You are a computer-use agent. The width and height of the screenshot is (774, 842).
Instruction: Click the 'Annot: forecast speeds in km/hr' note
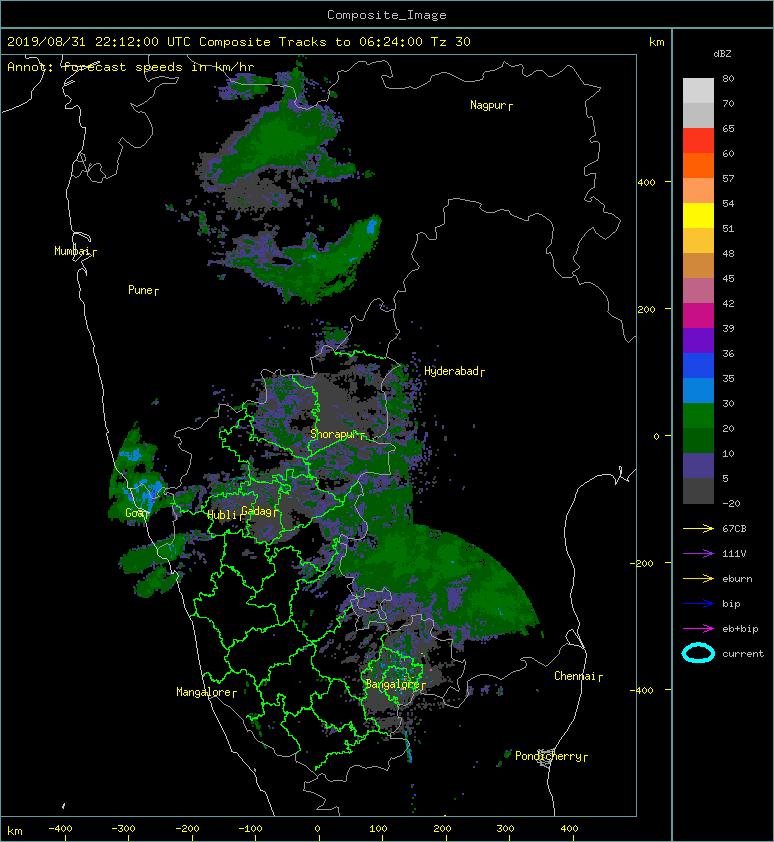131,67
